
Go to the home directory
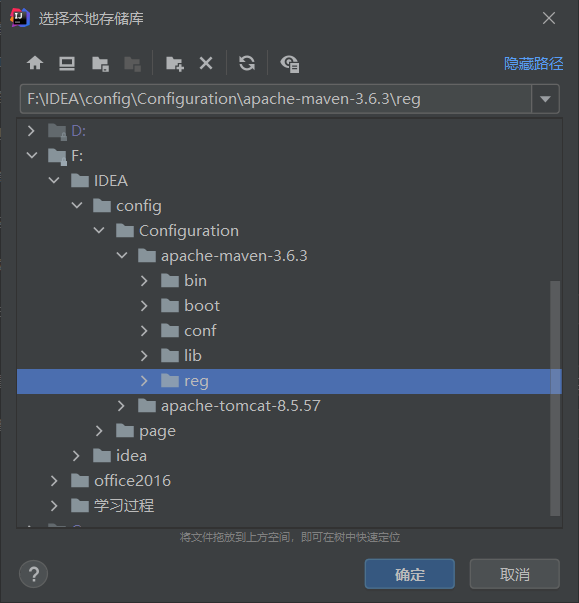coord(35,63)
